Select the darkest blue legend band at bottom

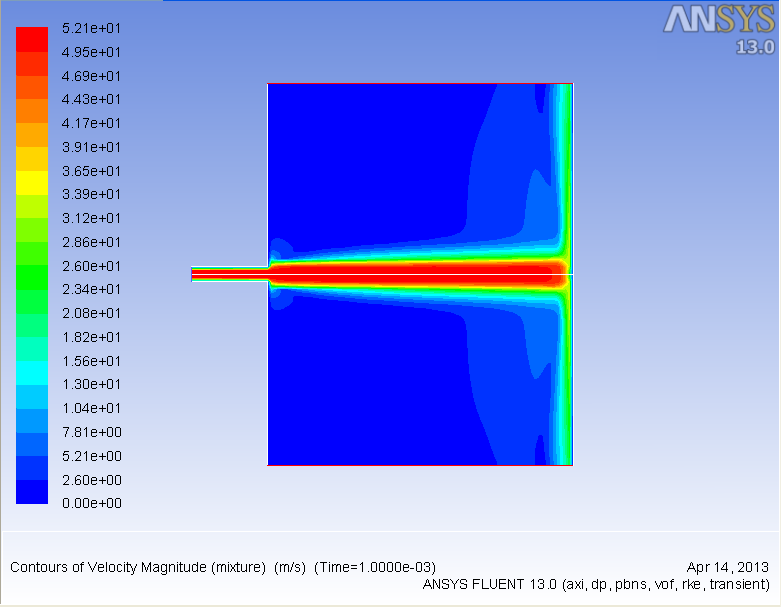click(31, 492)
